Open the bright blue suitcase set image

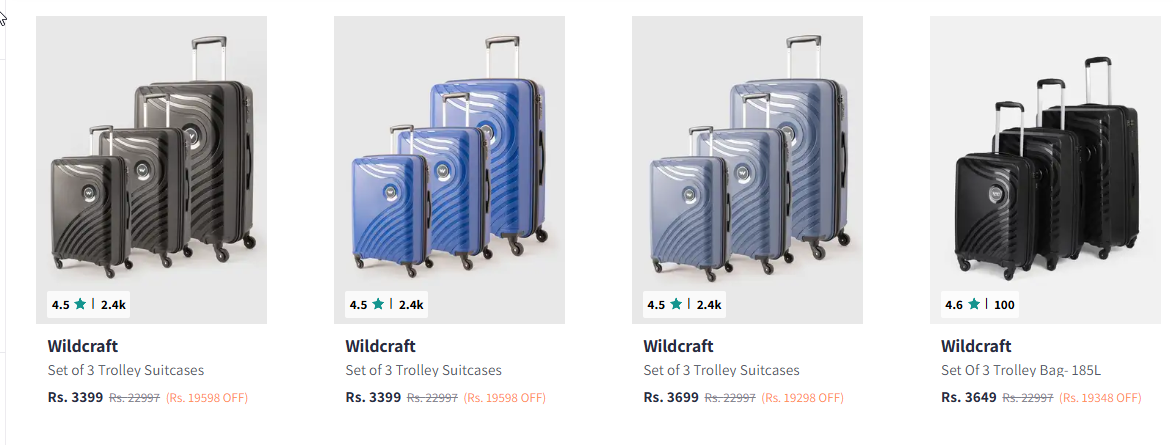click(449, 160)
